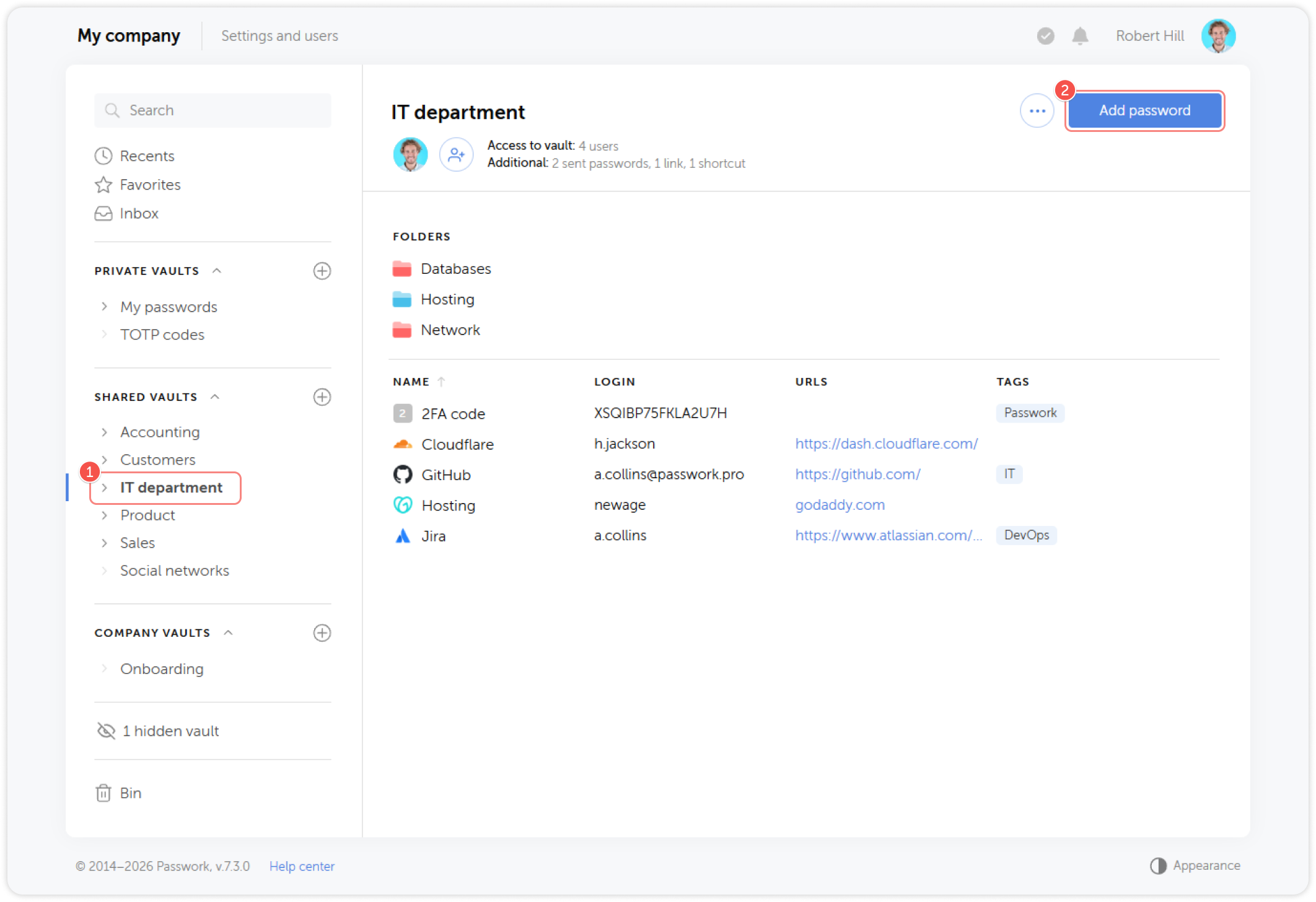Click into the Search field

tap(213, 110)
